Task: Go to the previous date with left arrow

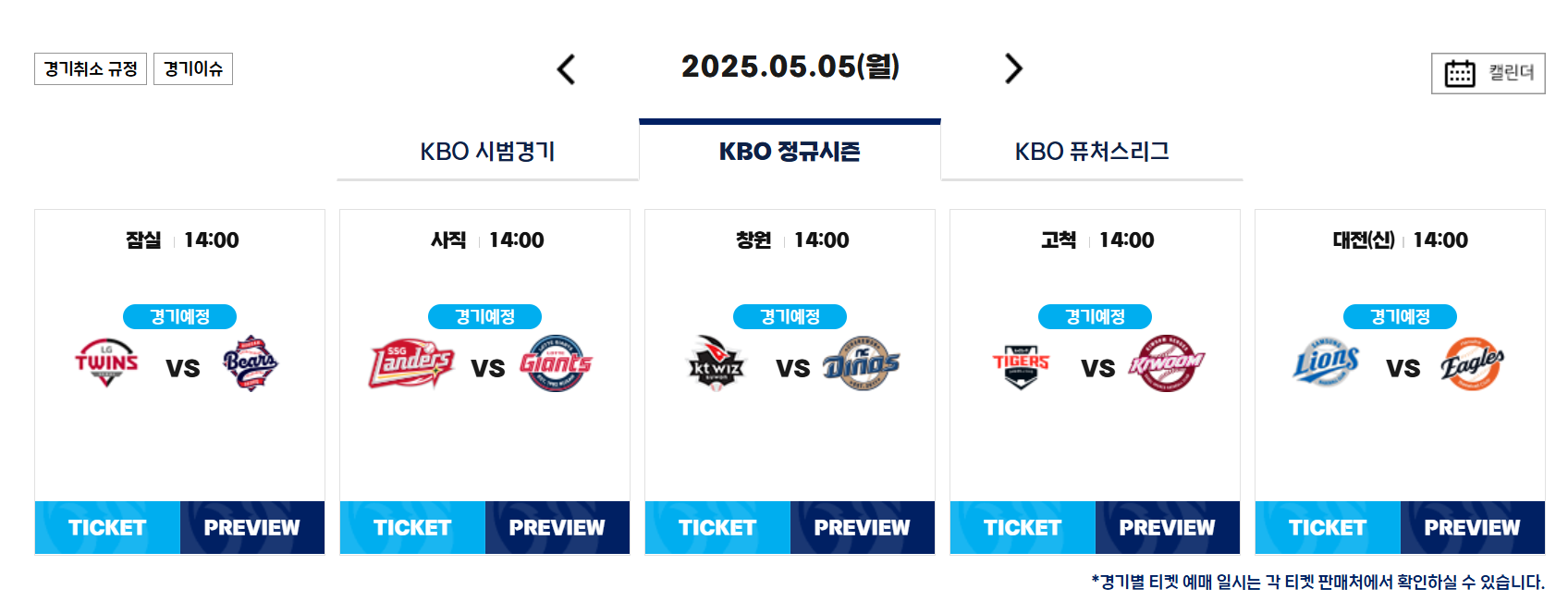Action: tap(566, 68)
